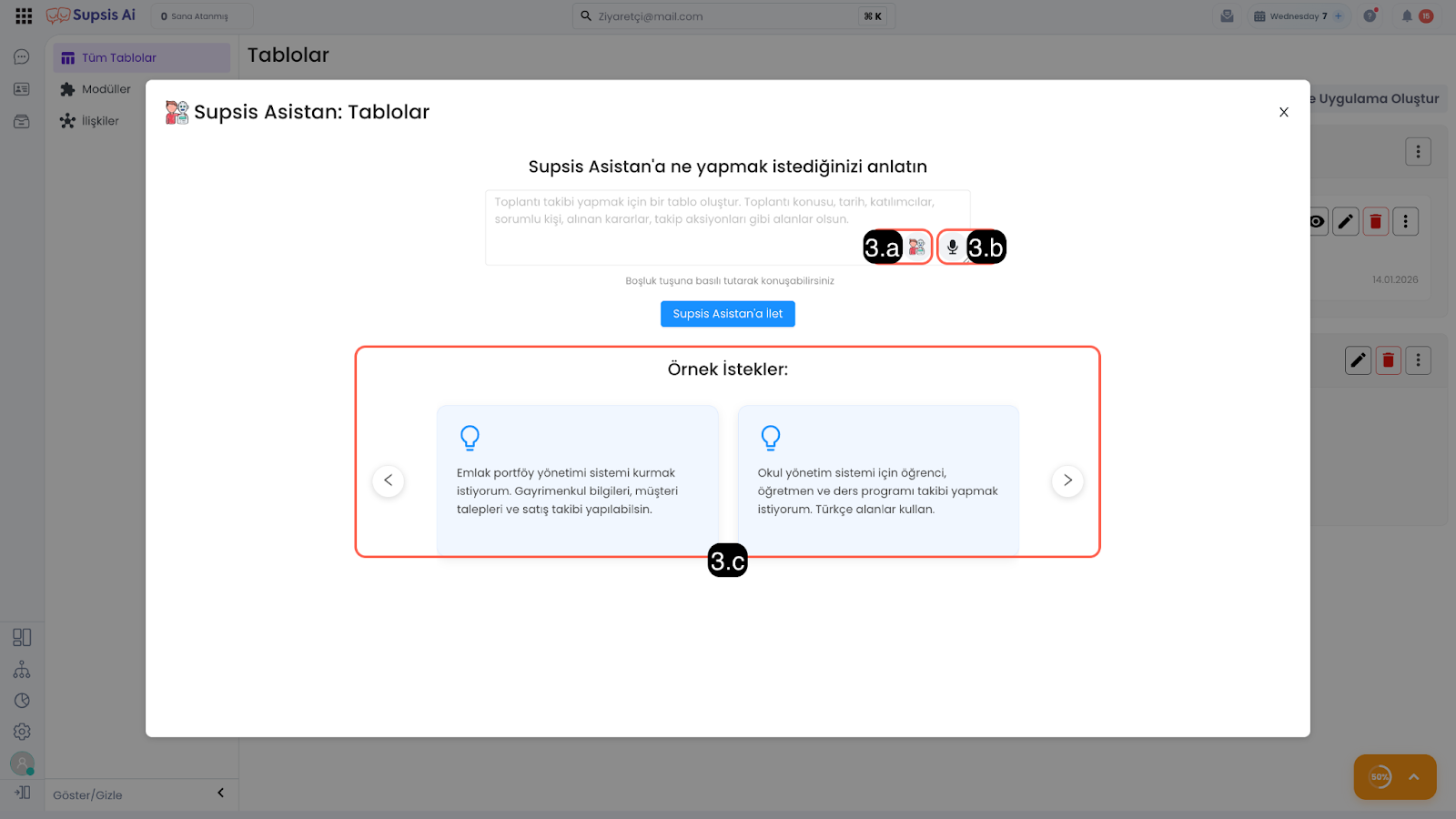The height and width of the screenshot is (819, 1456).
Task: Click the red trash delete icon
Action: point(1375,221)
